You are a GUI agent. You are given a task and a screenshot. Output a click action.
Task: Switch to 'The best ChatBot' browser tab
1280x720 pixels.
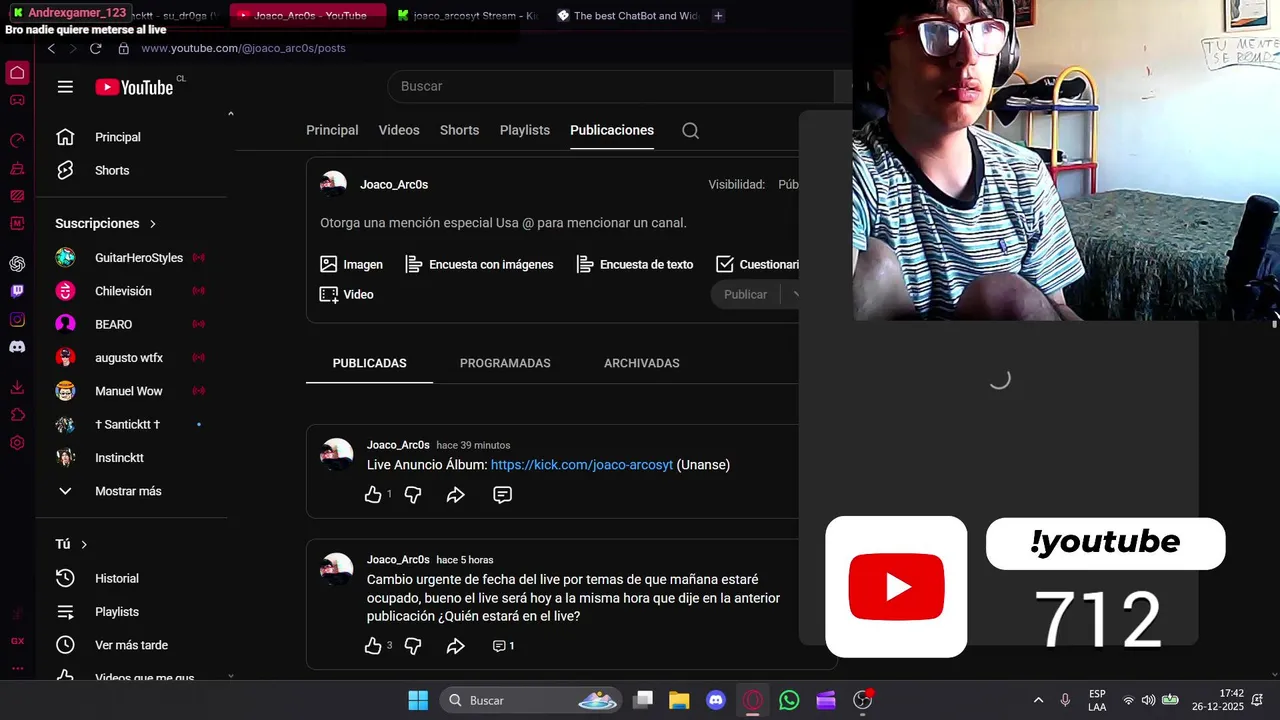(628, 16)
